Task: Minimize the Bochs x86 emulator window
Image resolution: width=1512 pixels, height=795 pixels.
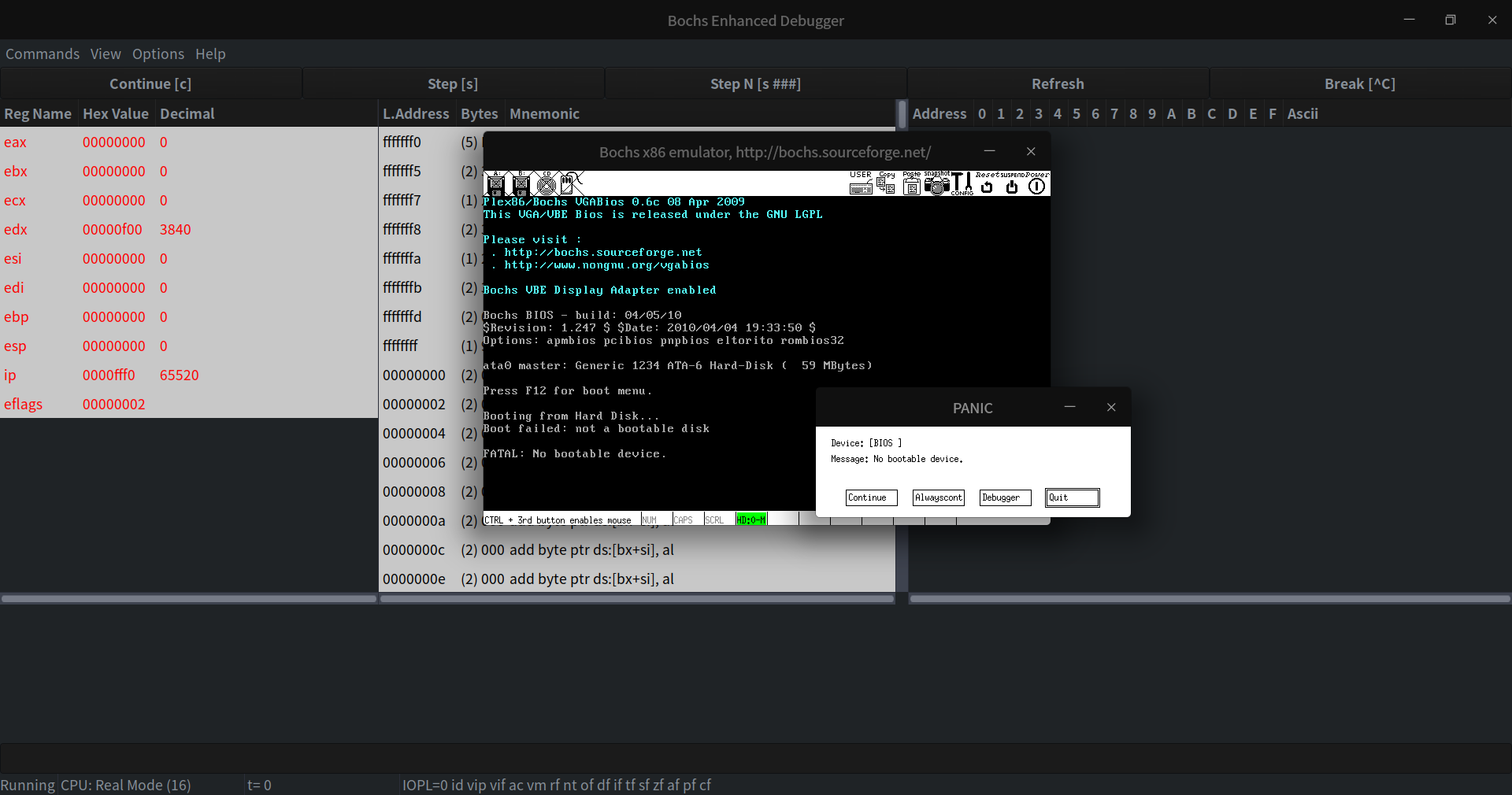Action: tap(989, 151)
